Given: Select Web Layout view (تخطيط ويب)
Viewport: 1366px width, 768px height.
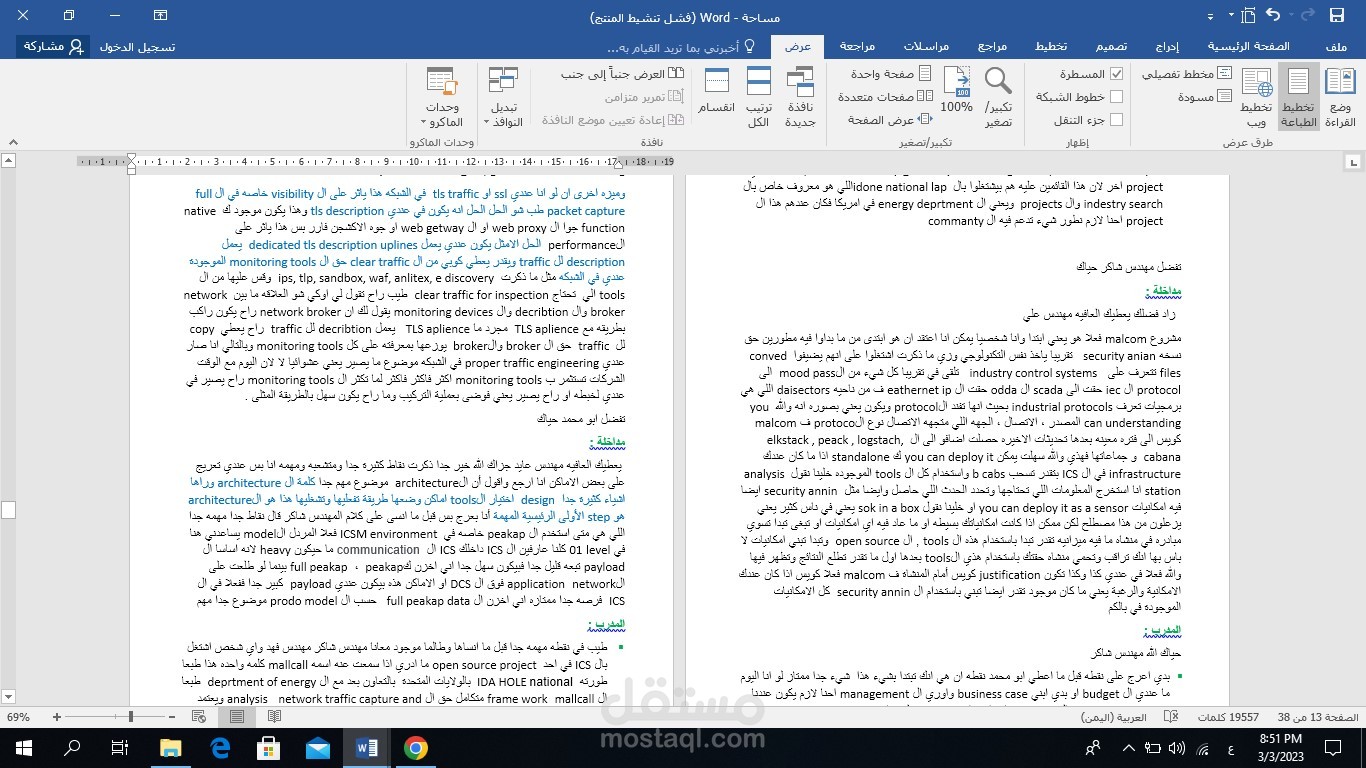Looking at the screenshot, I should click(1256, 97).
